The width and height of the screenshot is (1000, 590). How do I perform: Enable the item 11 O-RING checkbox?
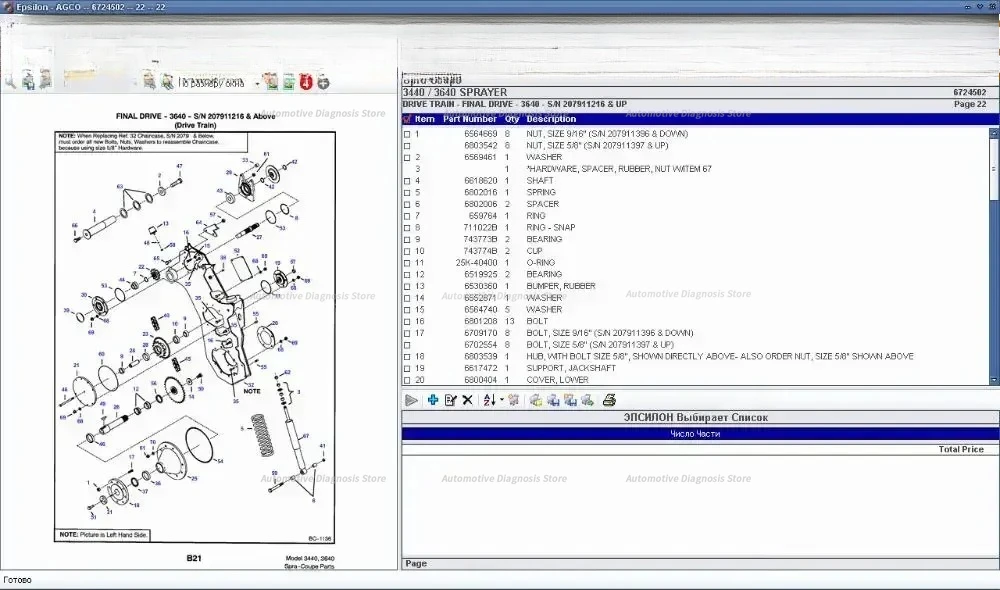coord(407,263)
